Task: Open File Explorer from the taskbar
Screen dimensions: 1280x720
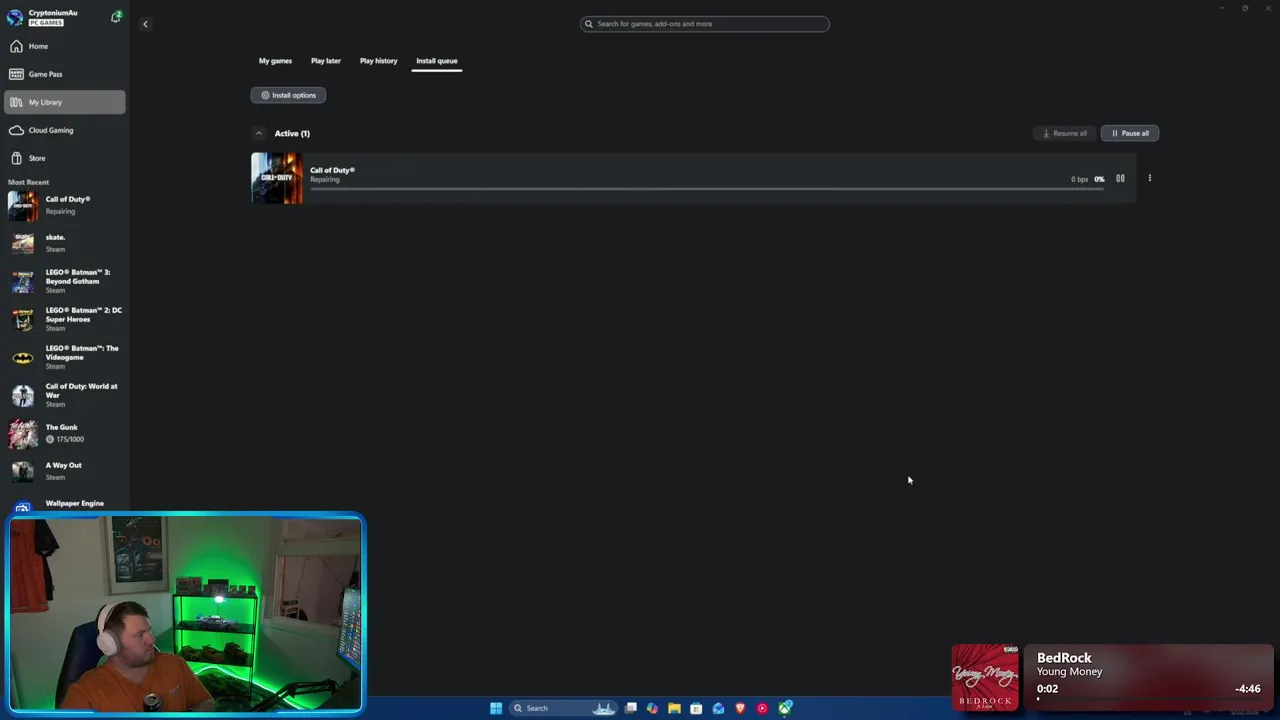Action: coord(674,708)
